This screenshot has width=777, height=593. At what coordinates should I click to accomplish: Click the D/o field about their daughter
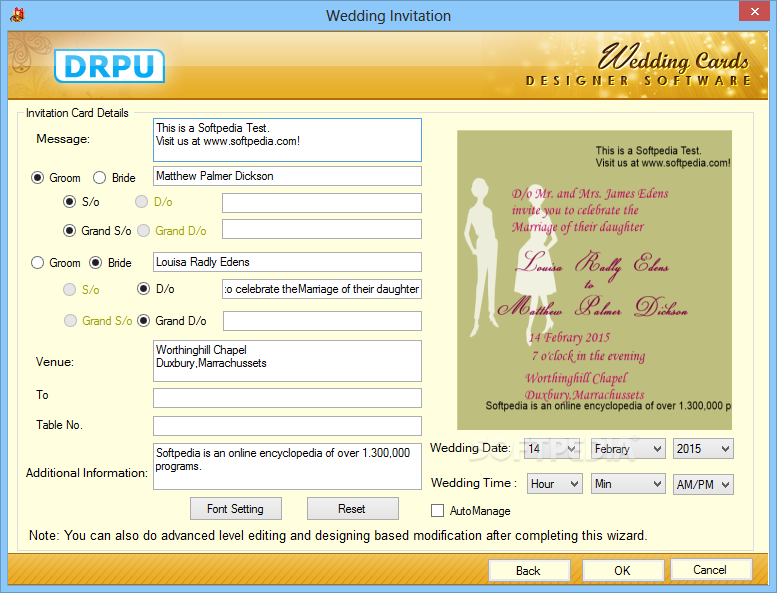click(322, 289)
